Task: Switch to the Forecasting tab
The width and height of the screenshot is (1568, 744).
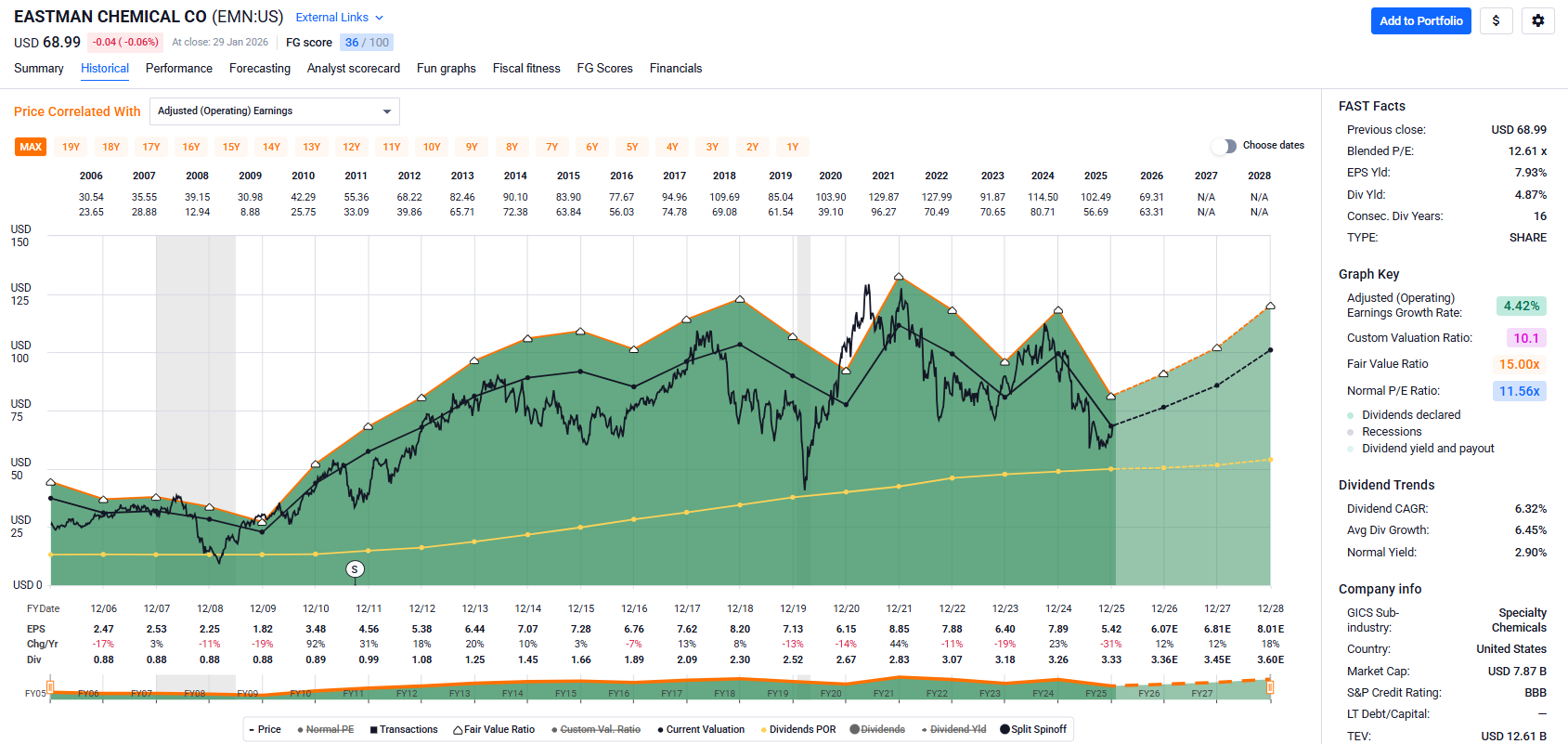Action: (260, 69)
